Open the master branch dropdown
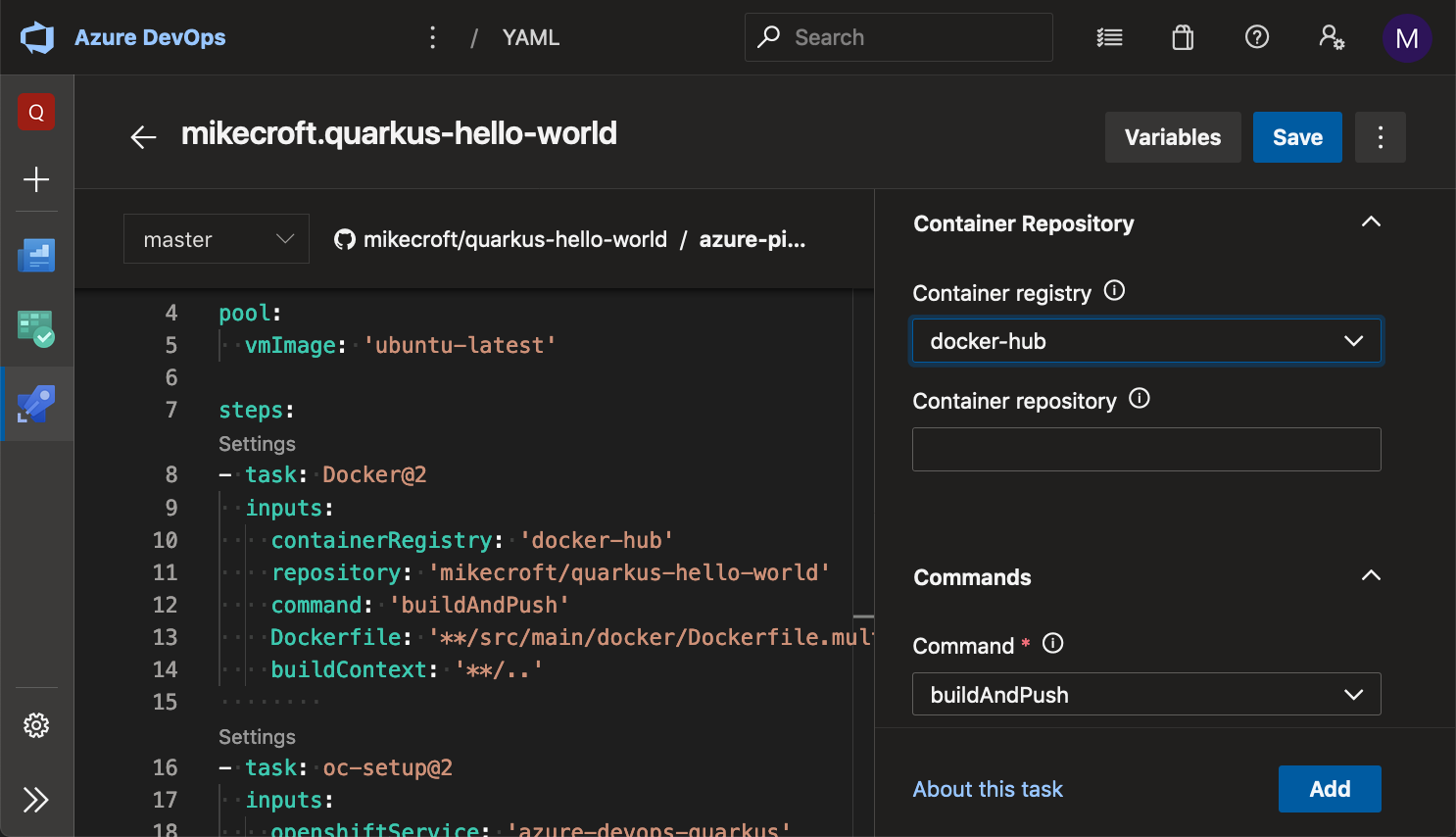 point(217,239)
